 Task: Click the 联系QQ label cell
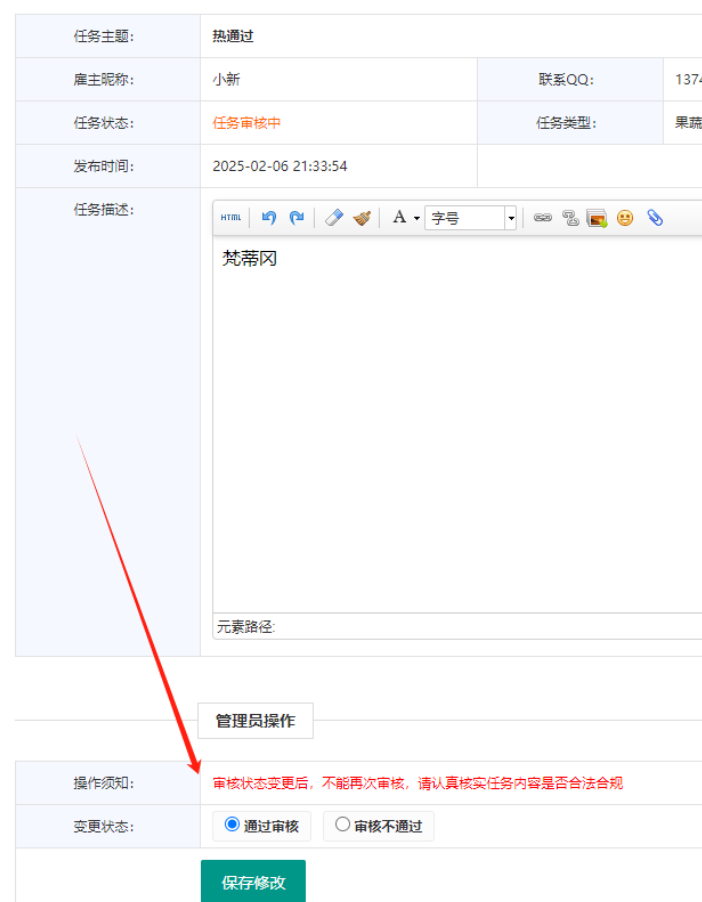pos(570,79)
